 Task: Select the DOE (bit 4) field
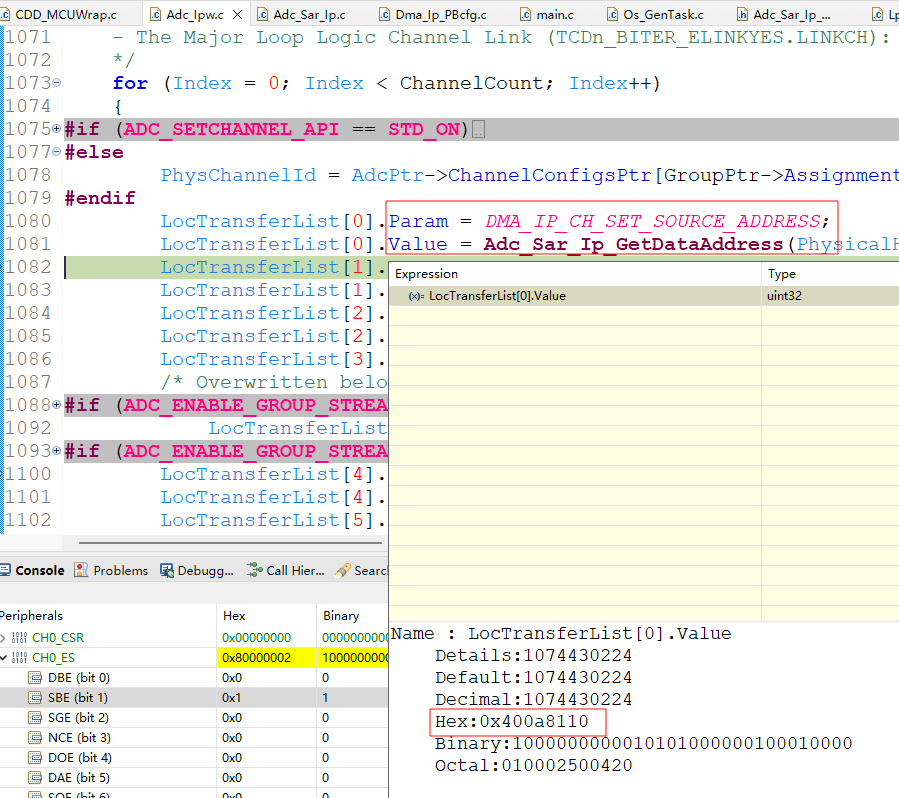(194, 758)
